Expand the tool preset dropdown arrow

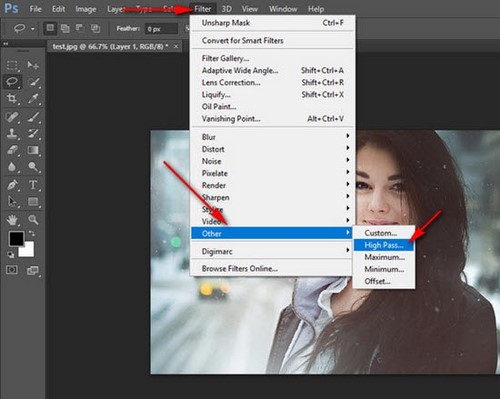pyautogui.click(x=33, y=29)
